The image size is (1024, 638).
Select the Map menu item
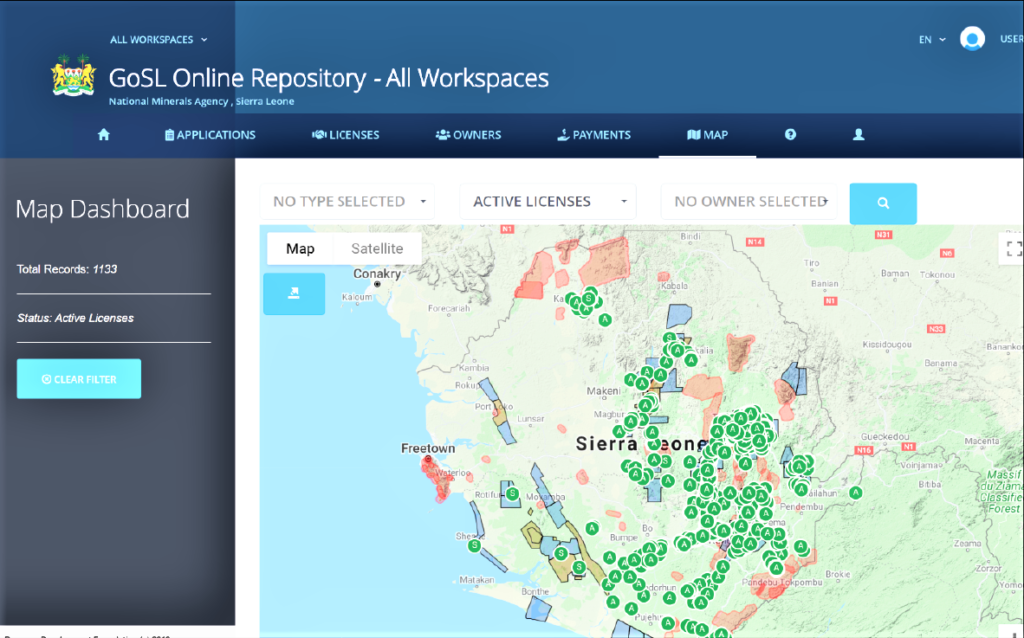(707, 135)
